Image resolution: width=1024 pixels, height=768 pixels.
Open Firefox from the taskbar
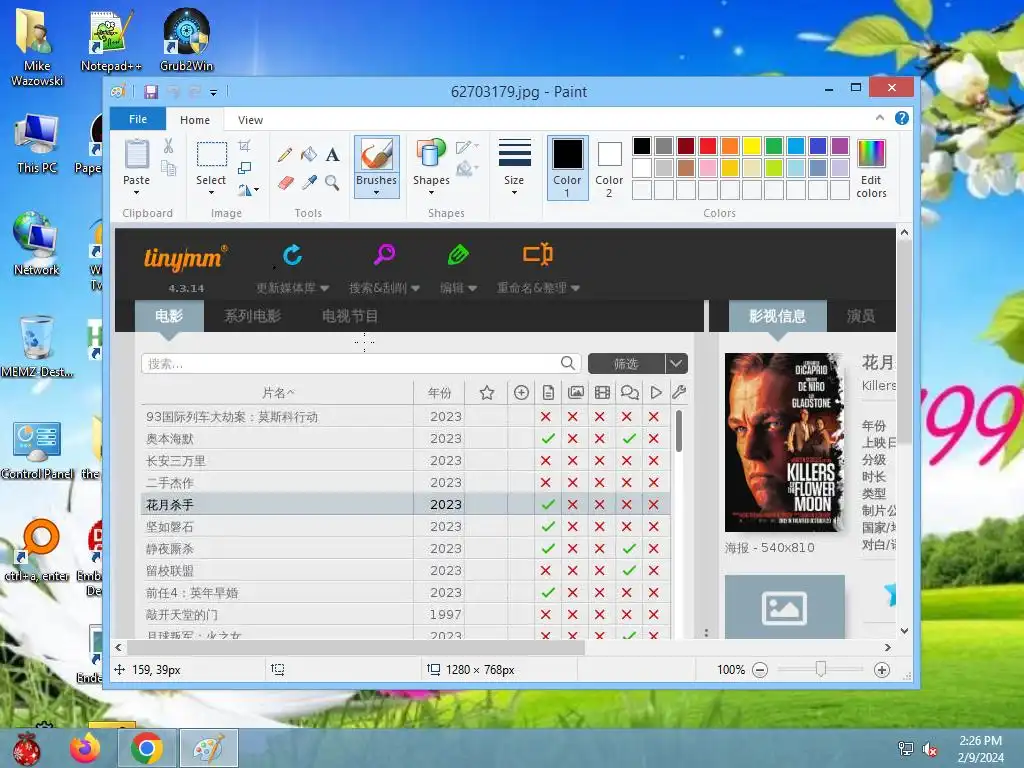click(86, 748)
